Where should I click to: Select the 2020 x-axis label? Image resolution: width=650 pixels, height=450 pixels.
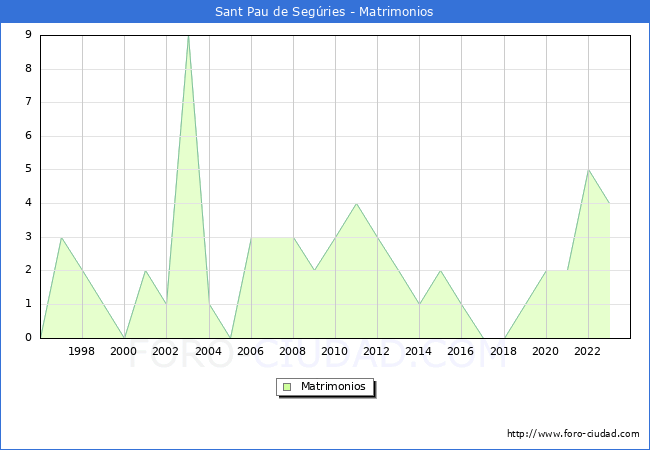(545, 351)
